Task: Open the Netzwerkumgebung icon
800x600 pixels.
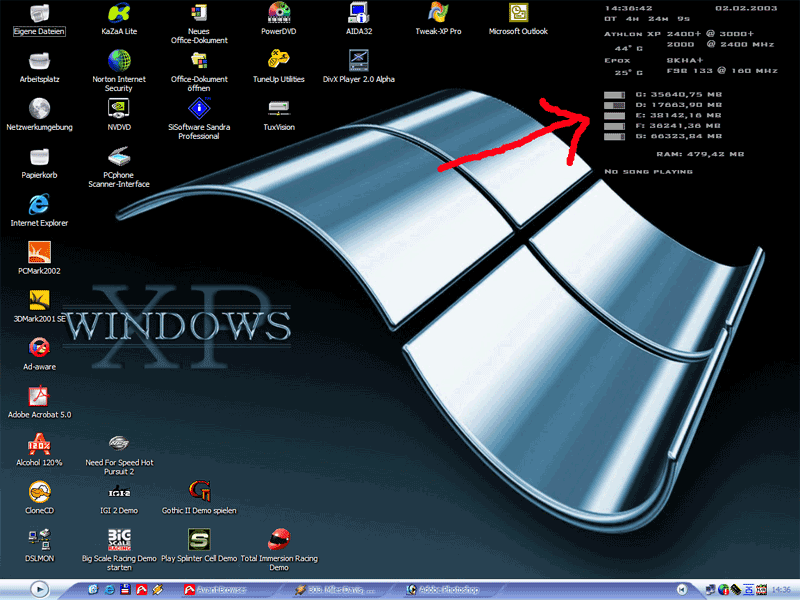Action: point(39,115)
